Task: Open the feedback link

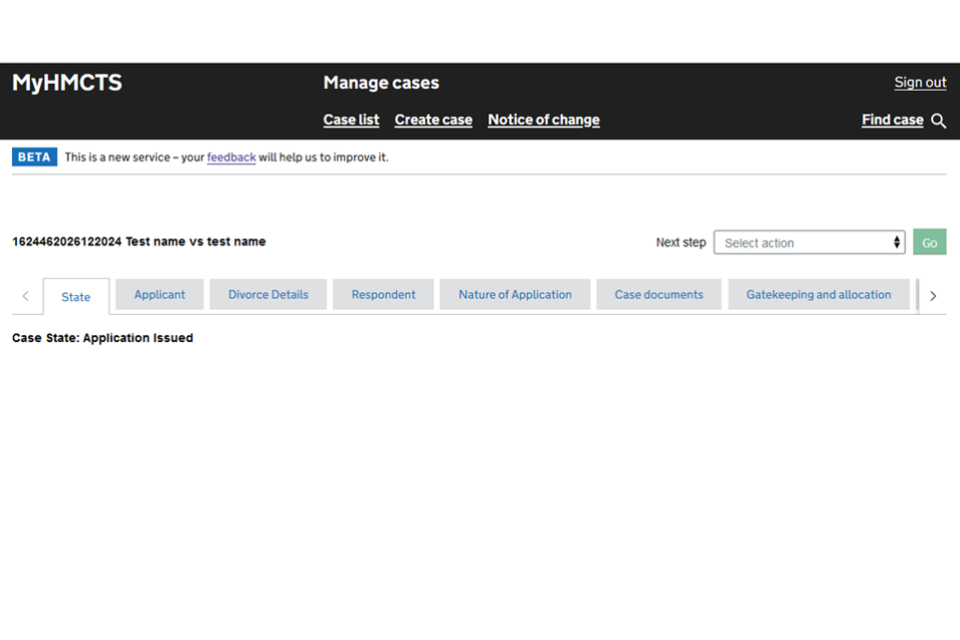Action: pyautogui.click(x=231, y=157)
